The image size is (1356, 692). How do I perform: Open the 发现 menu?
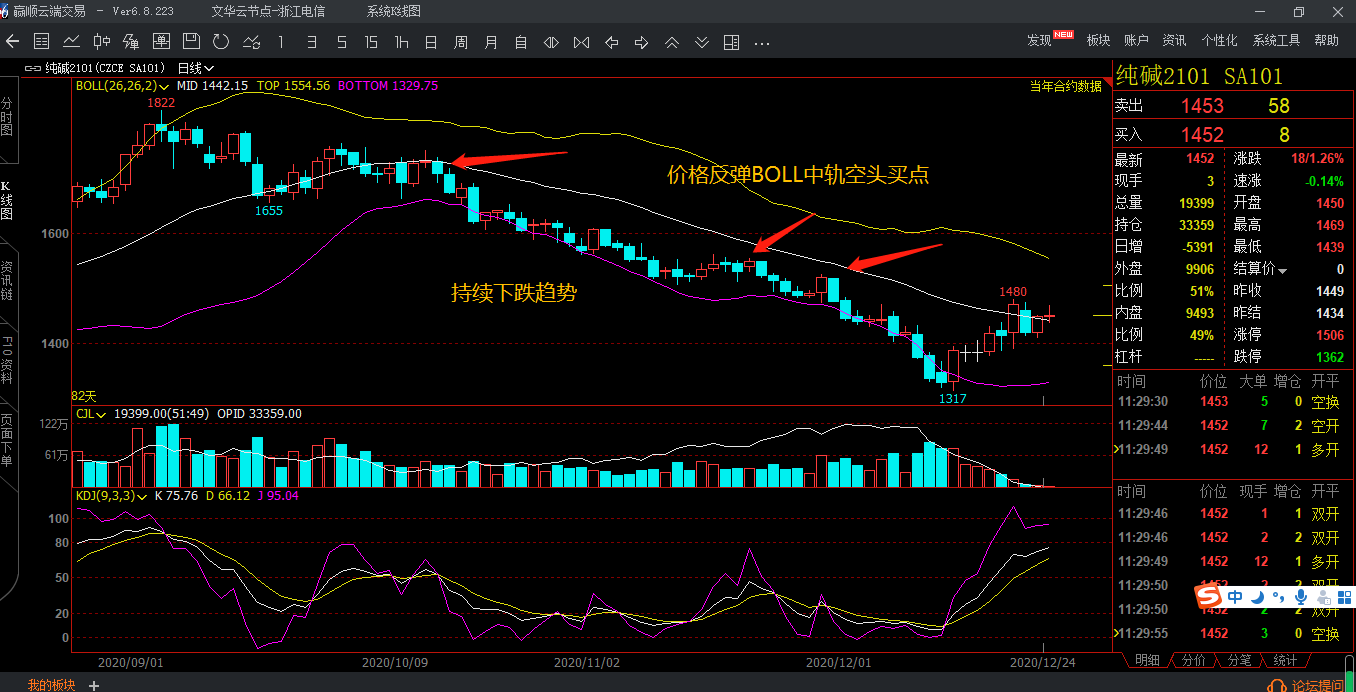(x=1040, y=40)
